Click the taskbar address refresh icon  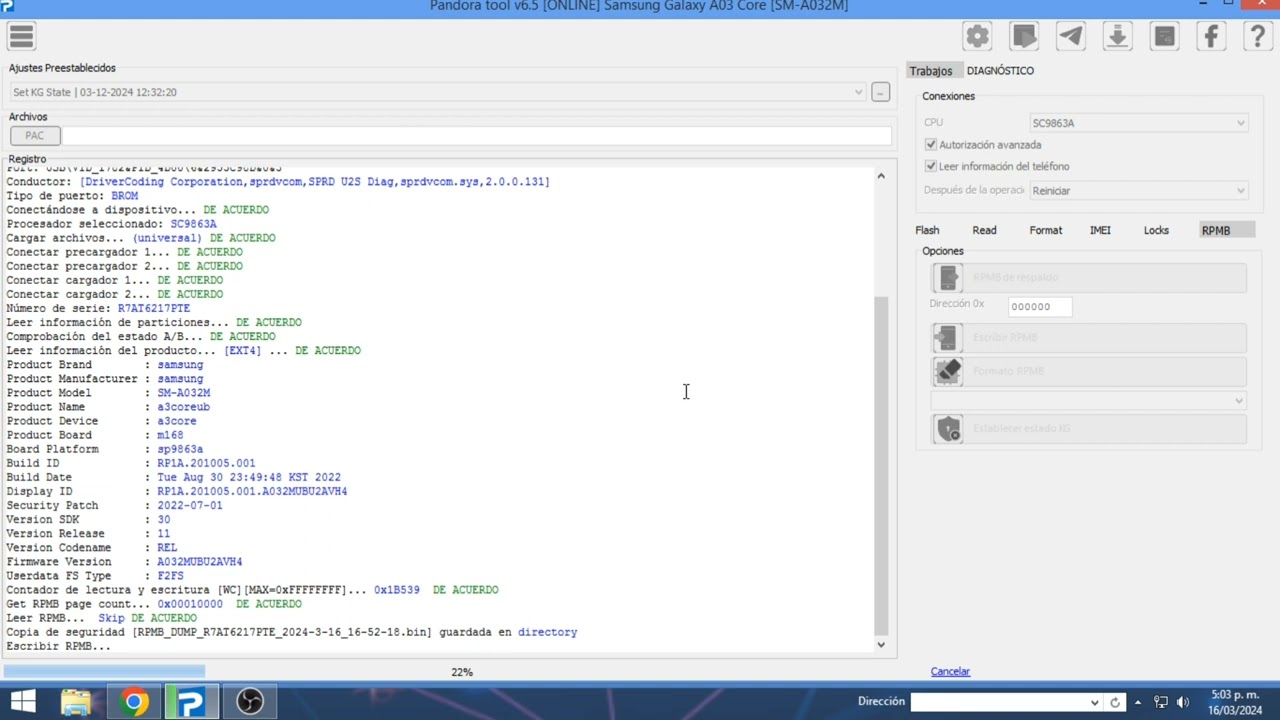[x=1115, y=702]
